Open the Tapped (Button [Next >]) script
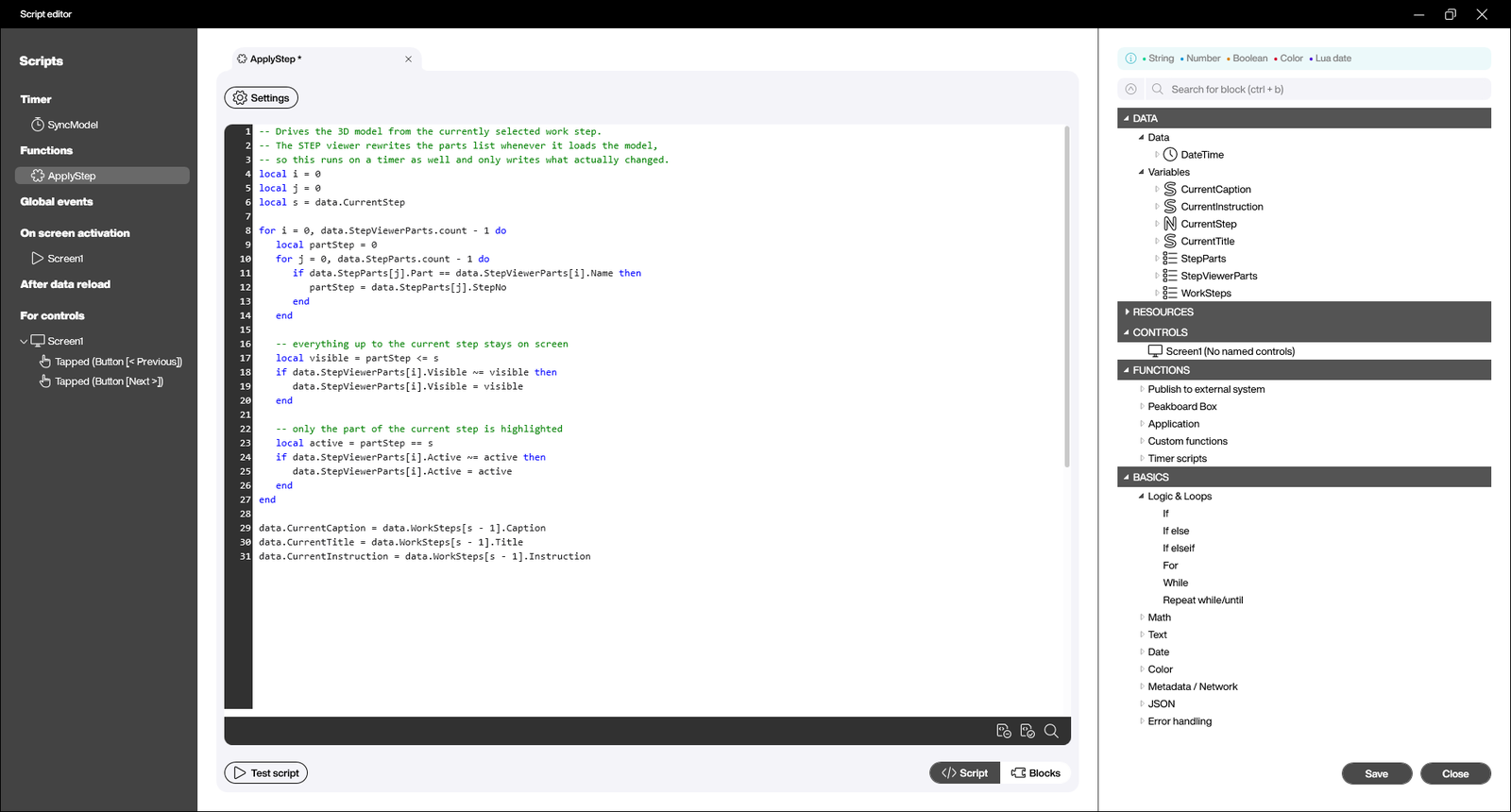The height and width of the screenshot is (812, 1511). point(109,381)
